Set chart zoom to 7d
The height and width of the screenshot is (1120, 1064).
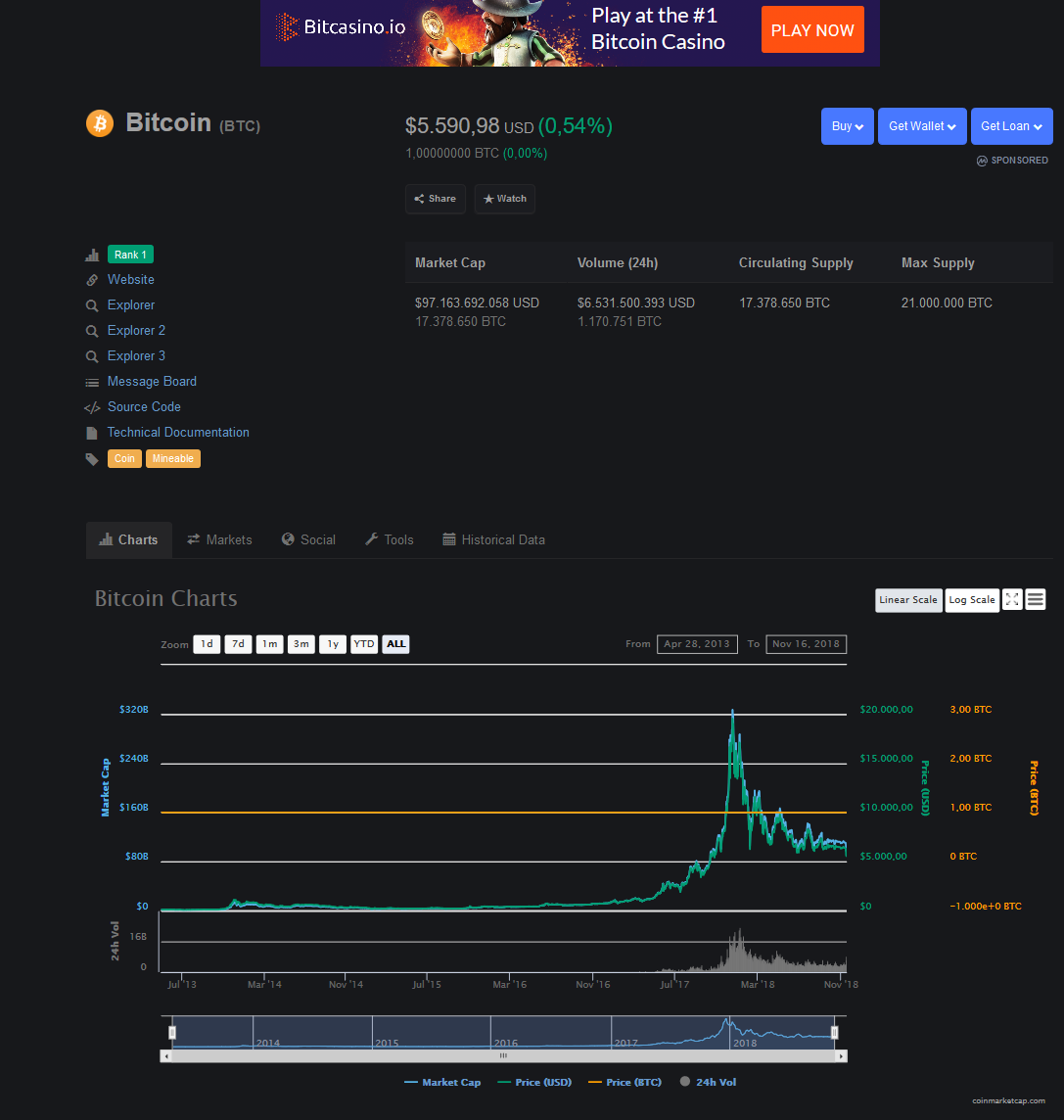point(238,644)
